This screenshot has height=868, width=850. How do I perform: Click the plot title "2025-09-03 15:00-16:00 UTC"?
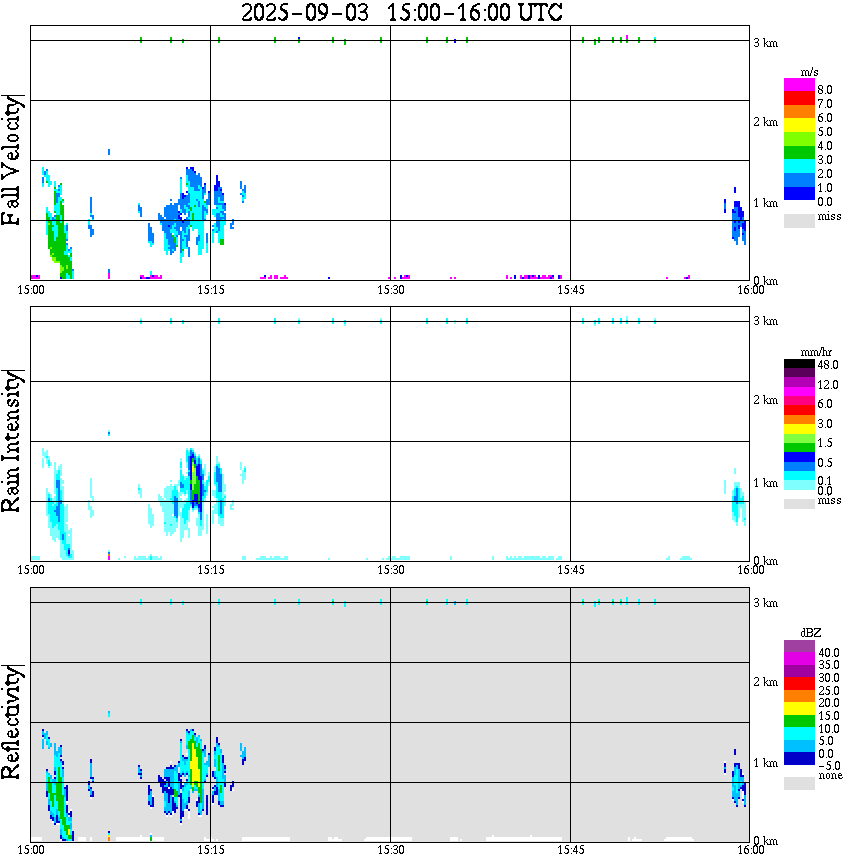click(x=401, y=12)
